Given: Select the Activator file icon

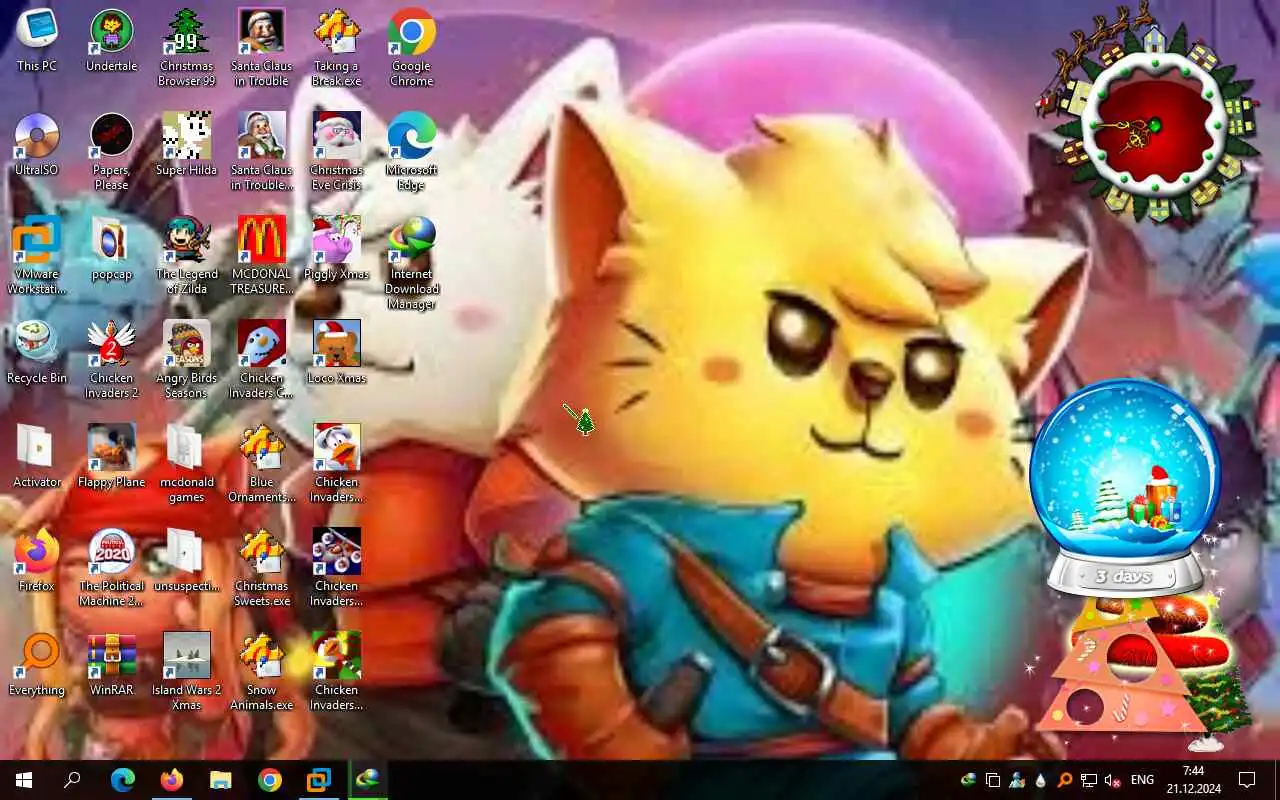Looking at the screenshot, I should (37, 457).
